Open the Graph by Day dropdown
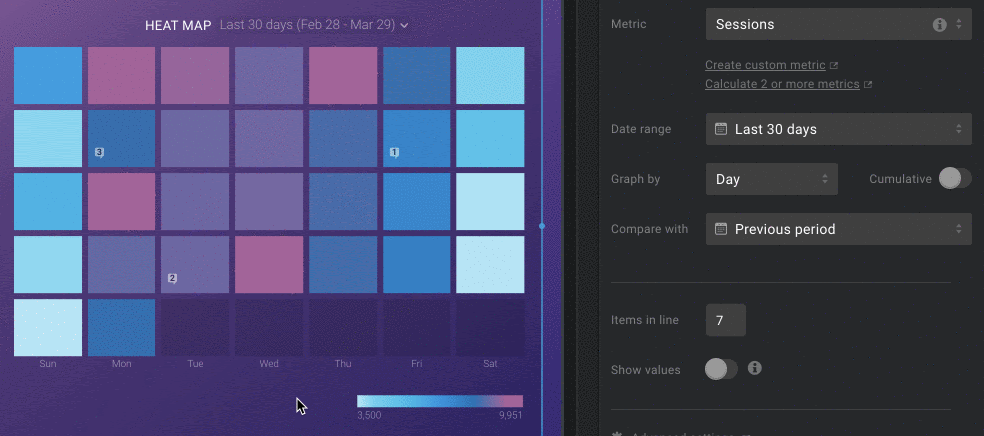This screenshot has height=436, width=984. click(x=771, y=179)
